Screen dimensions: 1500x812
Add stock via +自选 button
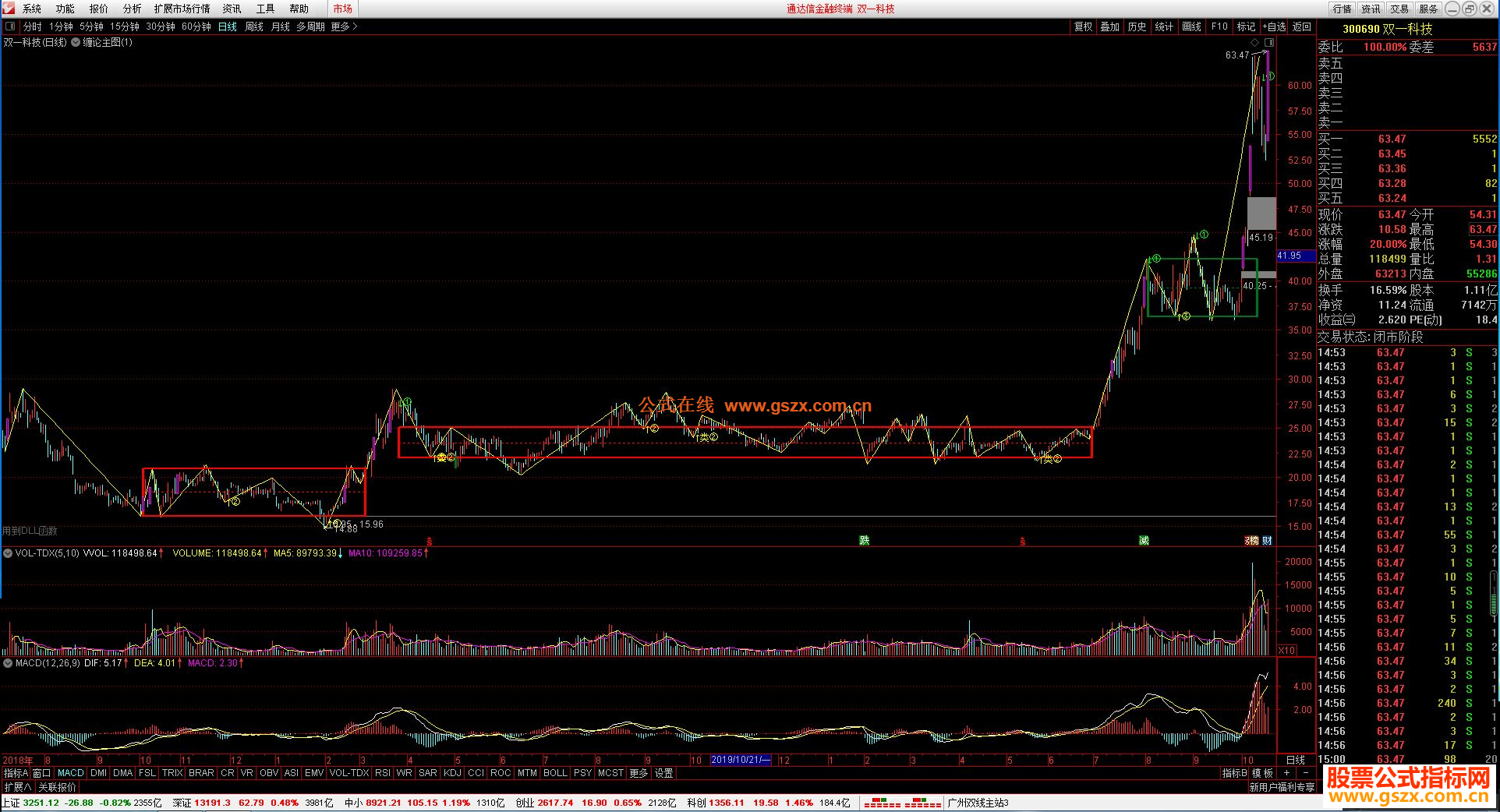1274,26
